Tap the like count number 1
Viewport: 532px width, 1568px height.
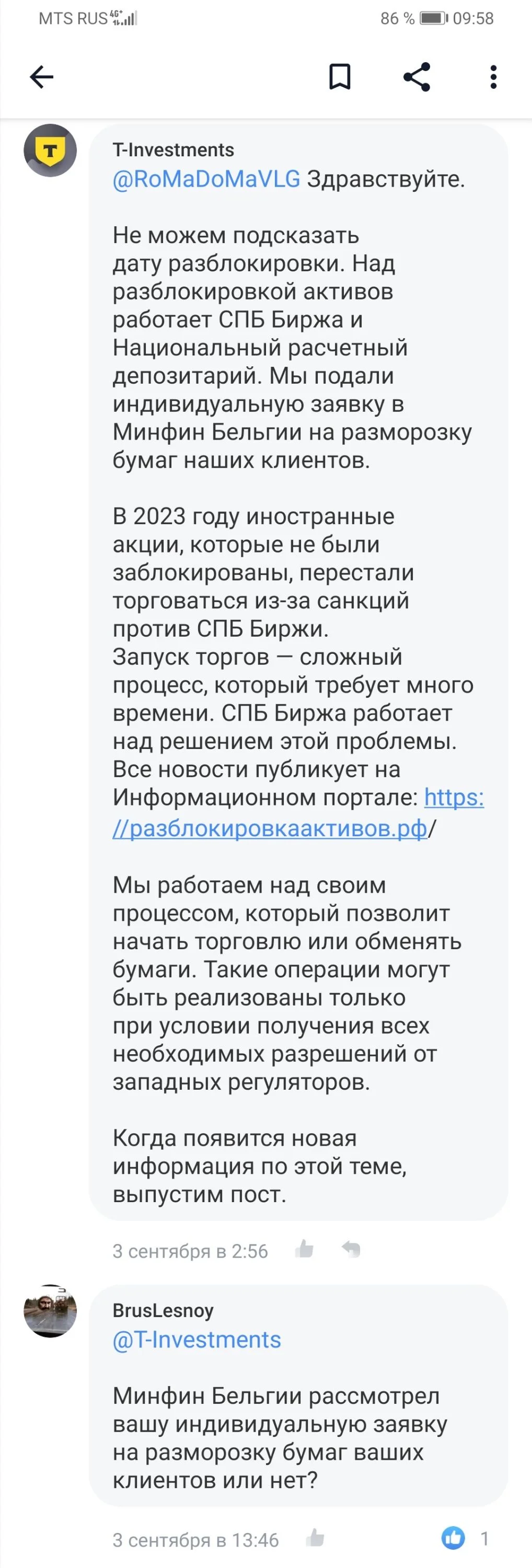[484, 1539]
